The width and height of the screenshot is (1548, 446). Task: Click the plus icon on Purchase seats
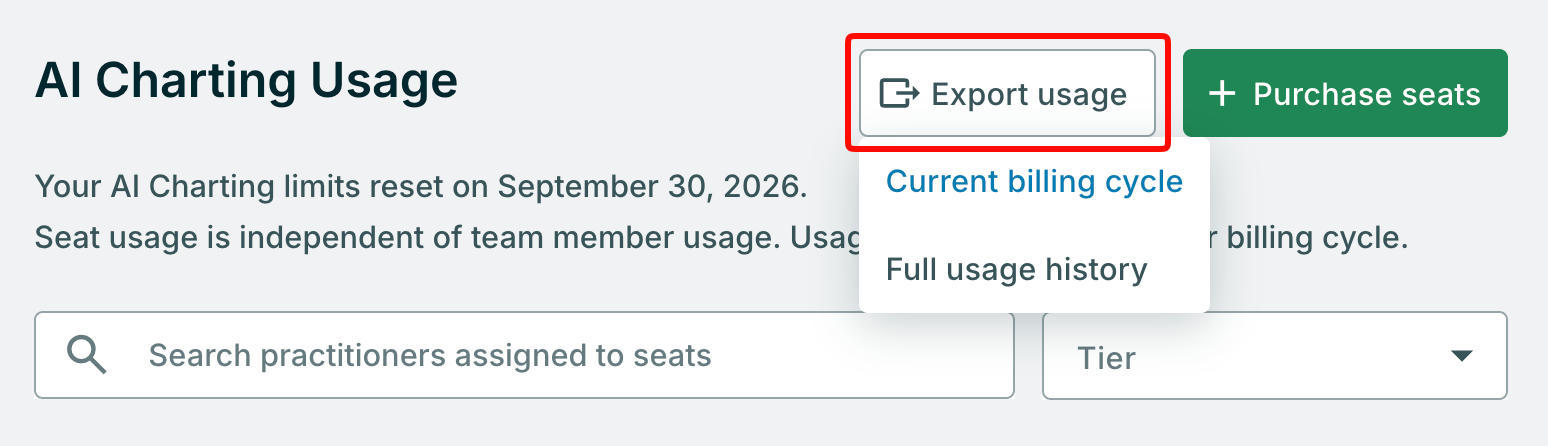pos(1222,94)
